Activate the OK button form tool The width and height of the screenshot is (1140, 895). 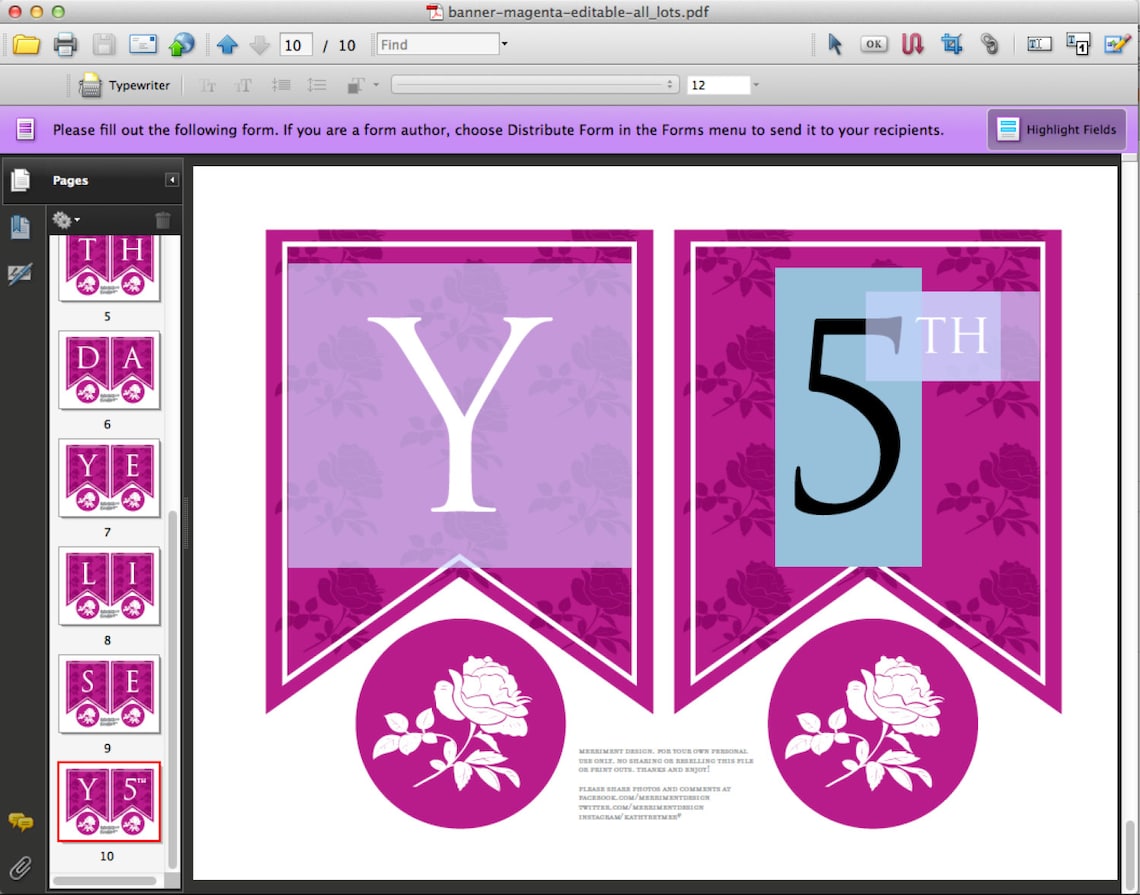pos(873,44)
